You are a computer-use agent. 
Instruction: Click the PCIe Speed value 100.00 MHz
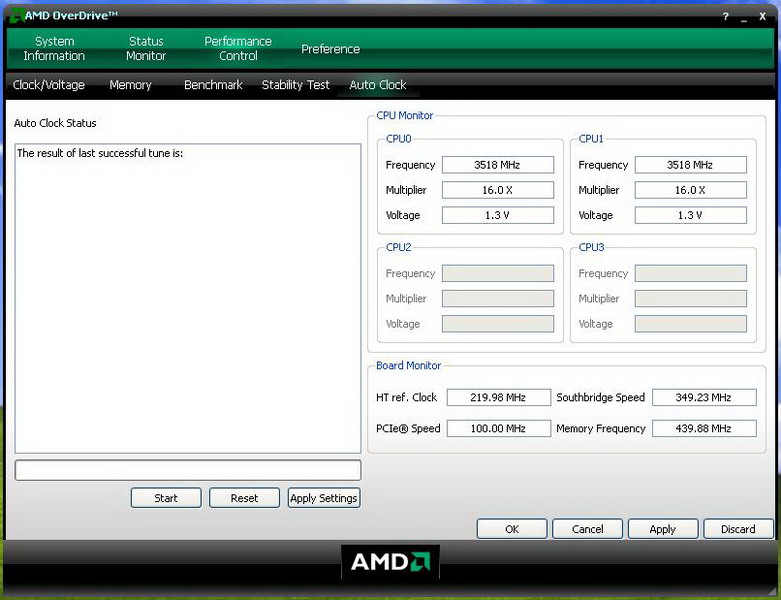pyautogui.click(x=499, y=428)
